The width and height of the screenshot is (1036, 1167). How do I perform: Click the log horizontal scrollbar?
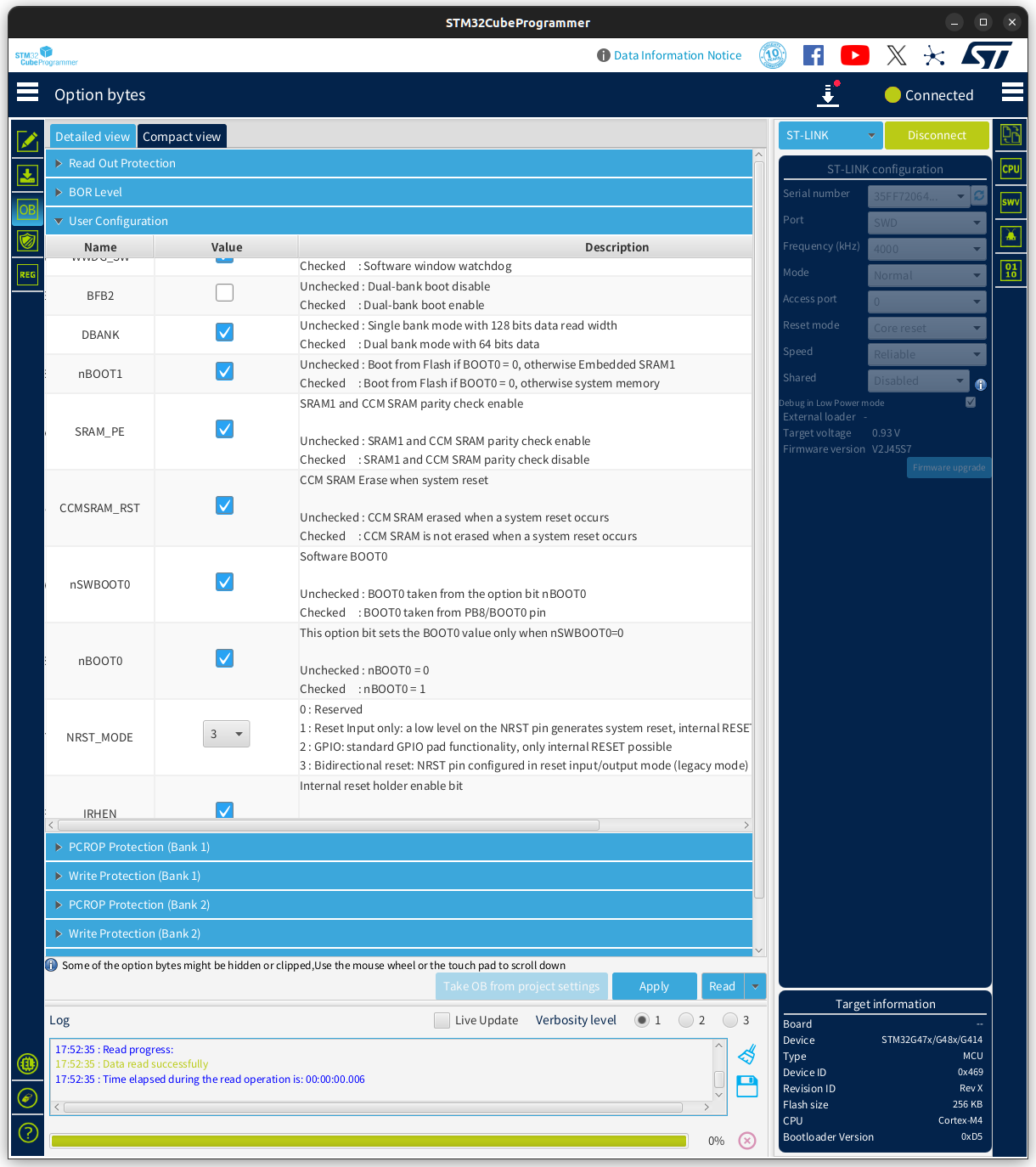tap(373, 1108)
